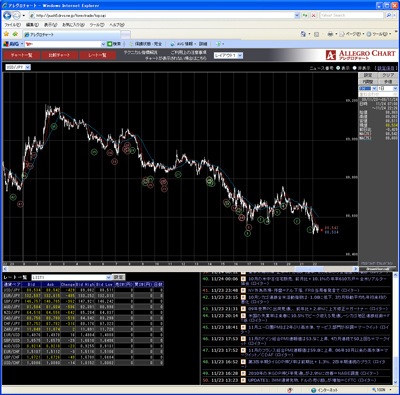Click the news list scroll down arrow
Viewport: 400px width, 395px height.
pyautogui.click(x=396, y=382)
